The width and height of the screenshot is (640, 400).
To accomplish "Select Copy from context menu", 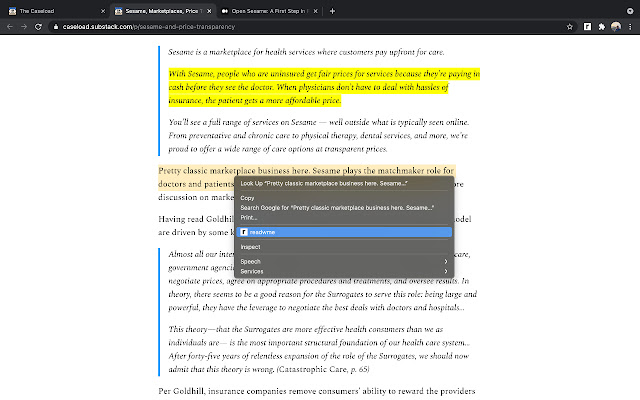I will pos(344,198).
